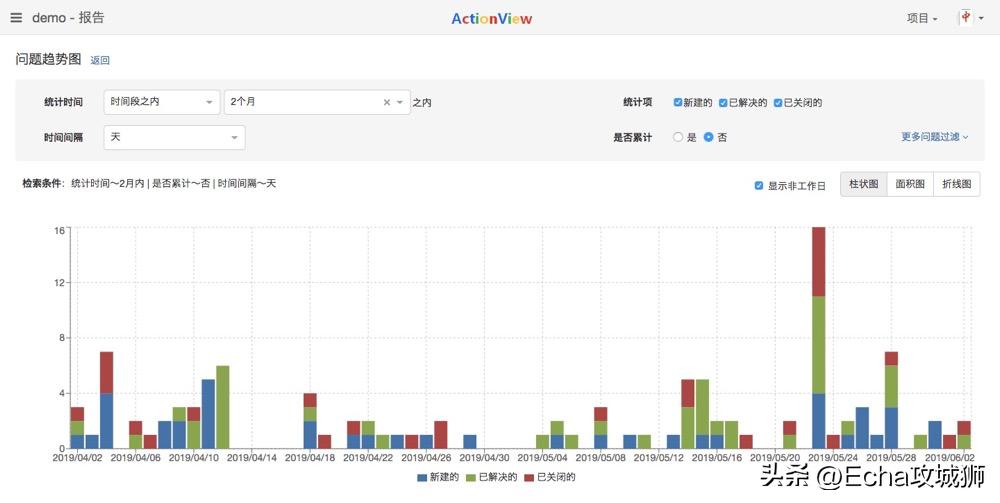Viewport: 1000px width, 503px height.
Task: Click the tallest bar's green segment
Action: pyautogui.click(x=818, y=345)
